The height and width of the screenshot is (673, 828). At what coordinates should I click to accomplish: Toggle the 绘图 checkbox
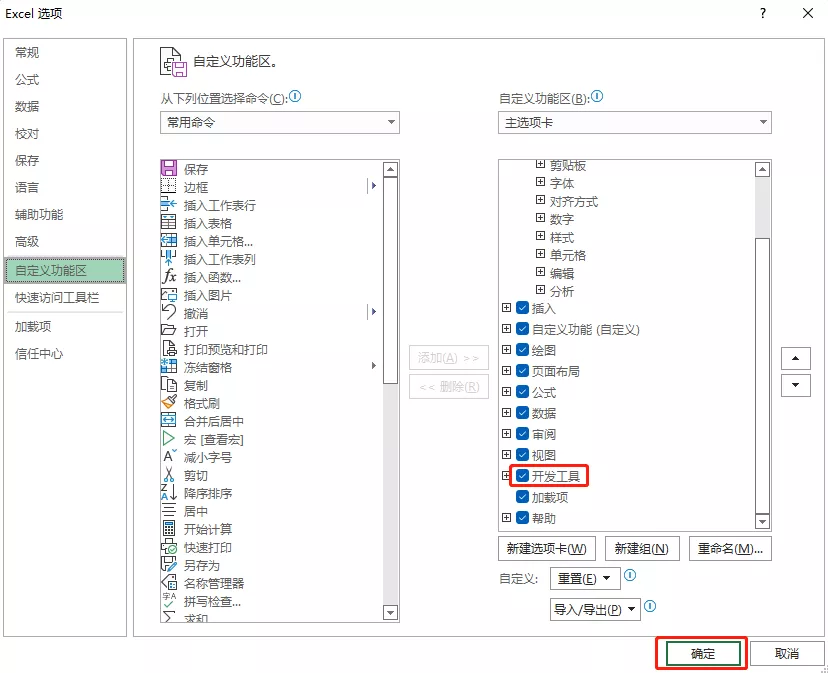pyautogui.click(x=522, y=350)
